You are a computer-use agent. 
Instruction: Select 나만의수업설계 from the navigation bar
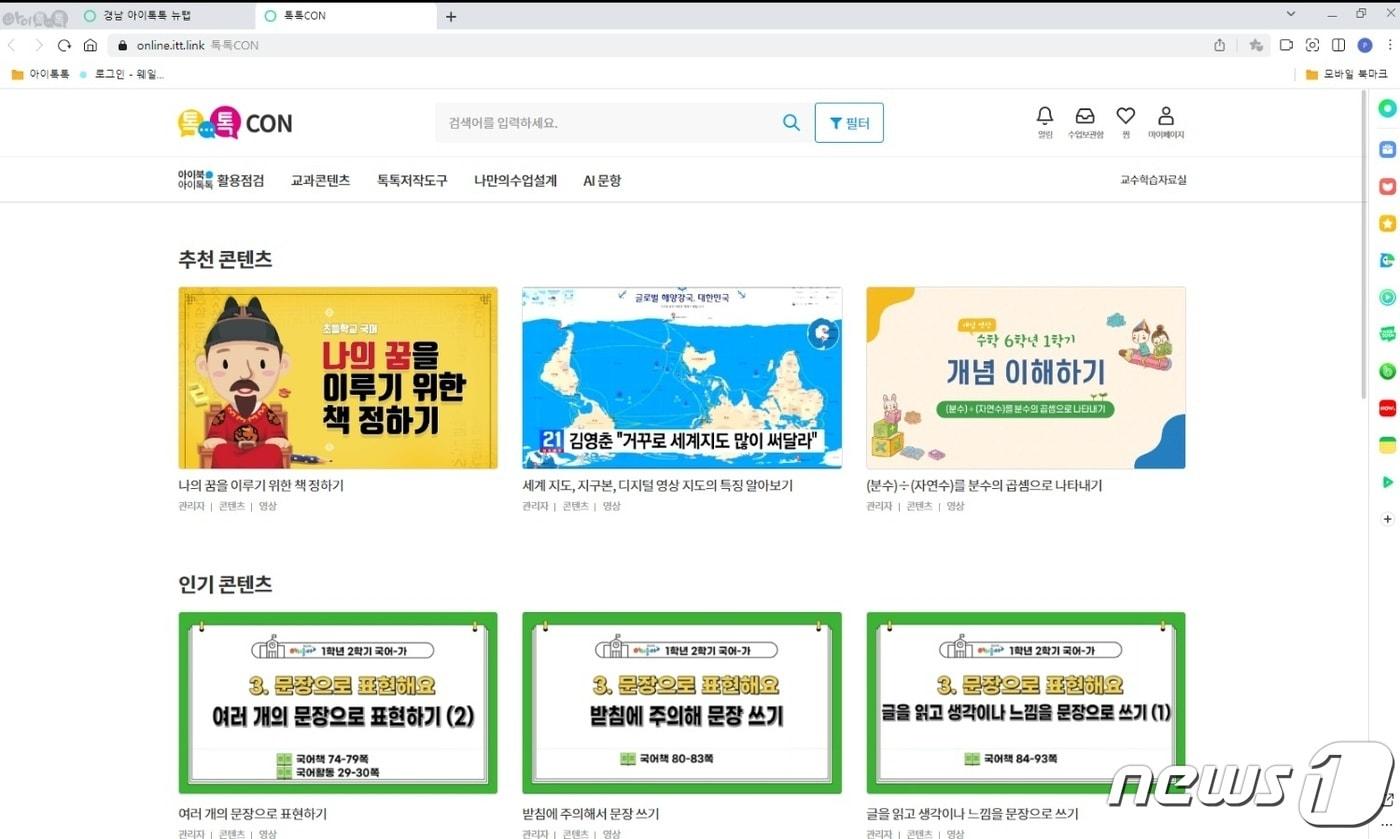point(515,181)
